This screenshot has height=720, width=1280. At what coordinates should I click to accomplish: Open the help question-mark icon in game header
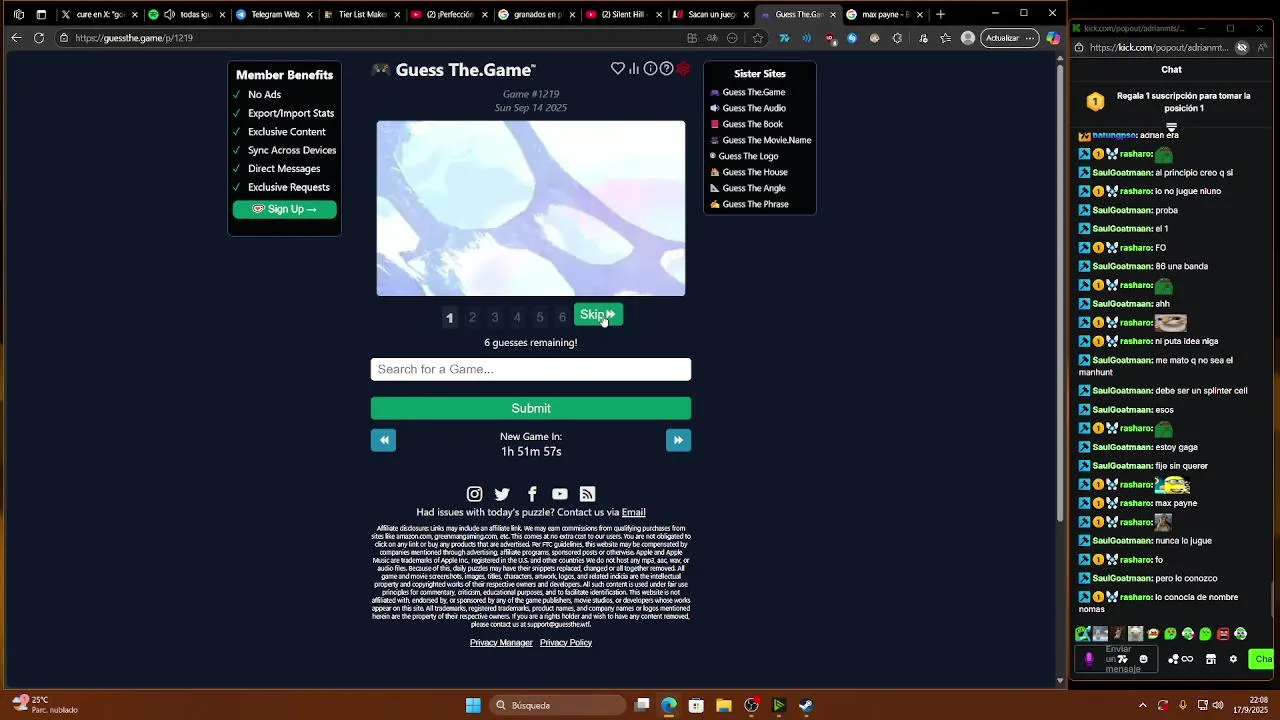click(x=666, y=68)
